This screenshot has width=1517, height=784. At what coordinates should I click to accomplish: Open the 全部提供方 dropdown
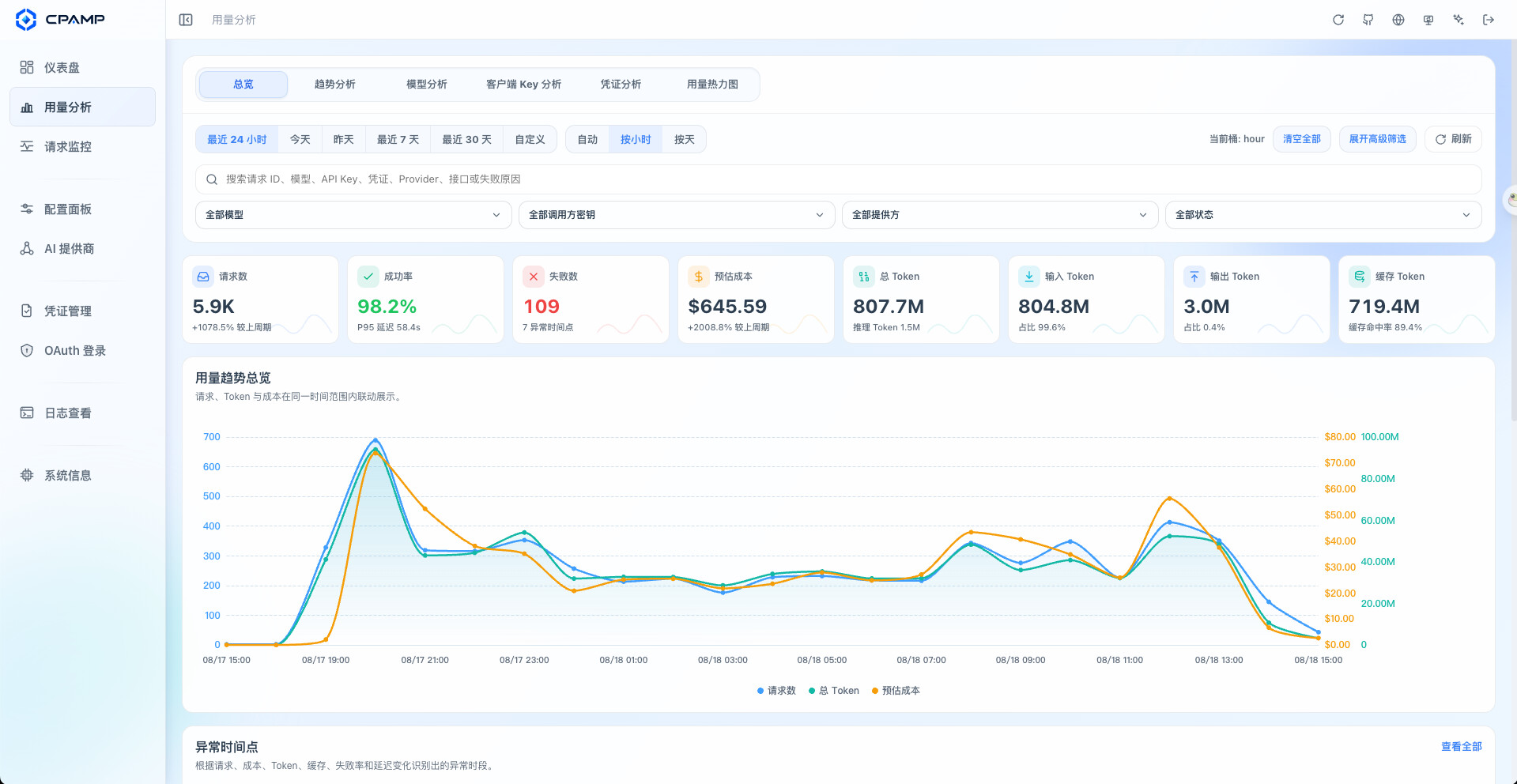(1000, 215)
